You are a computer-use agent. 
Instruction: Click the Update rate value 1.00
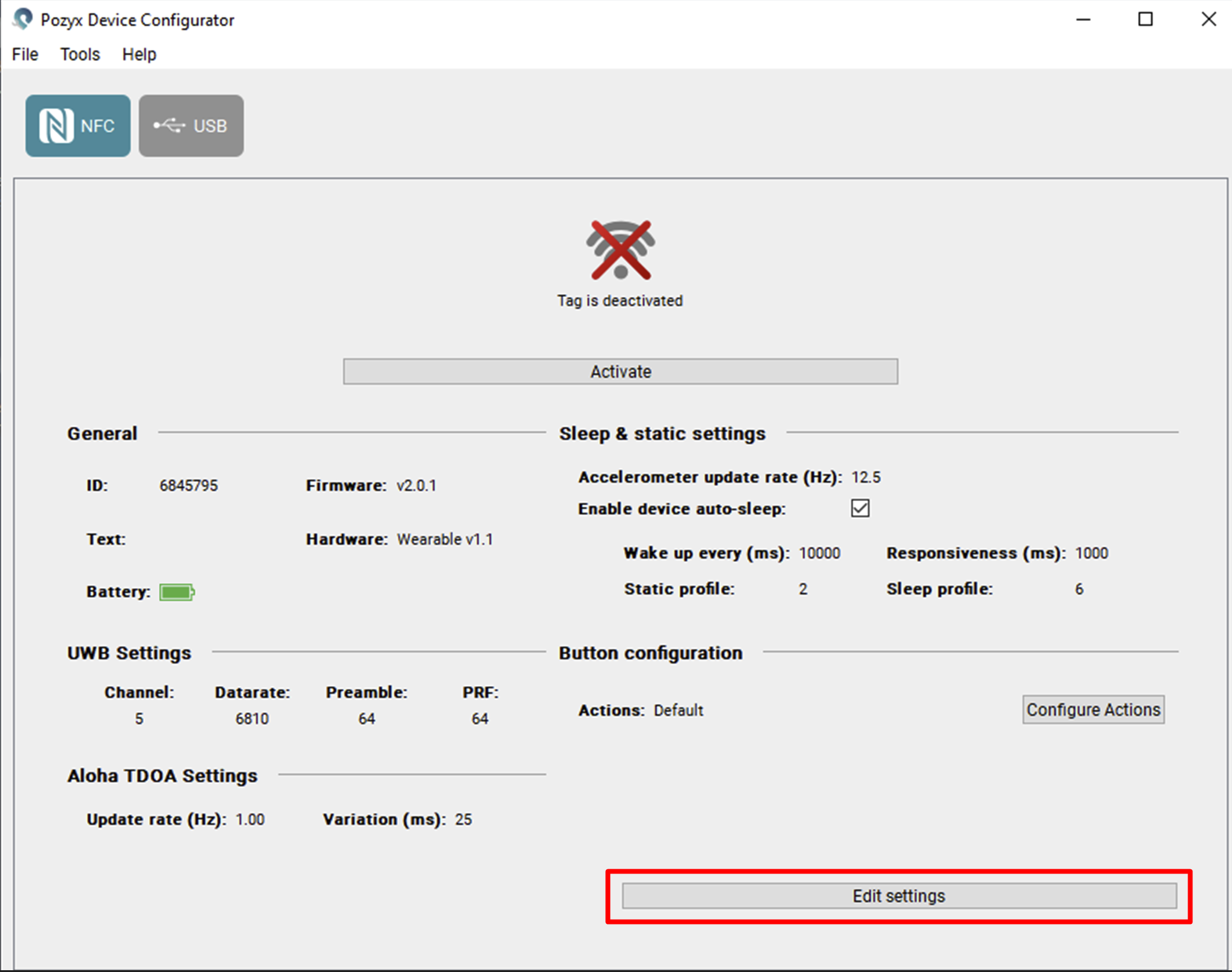click(x=250, y=819)
